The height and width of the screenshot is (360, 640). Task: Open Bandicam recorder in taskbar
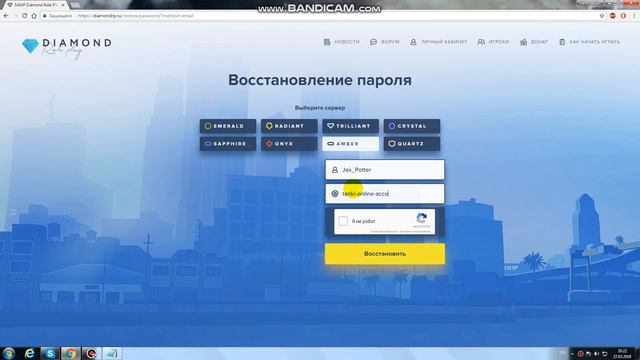click(91, 353)
